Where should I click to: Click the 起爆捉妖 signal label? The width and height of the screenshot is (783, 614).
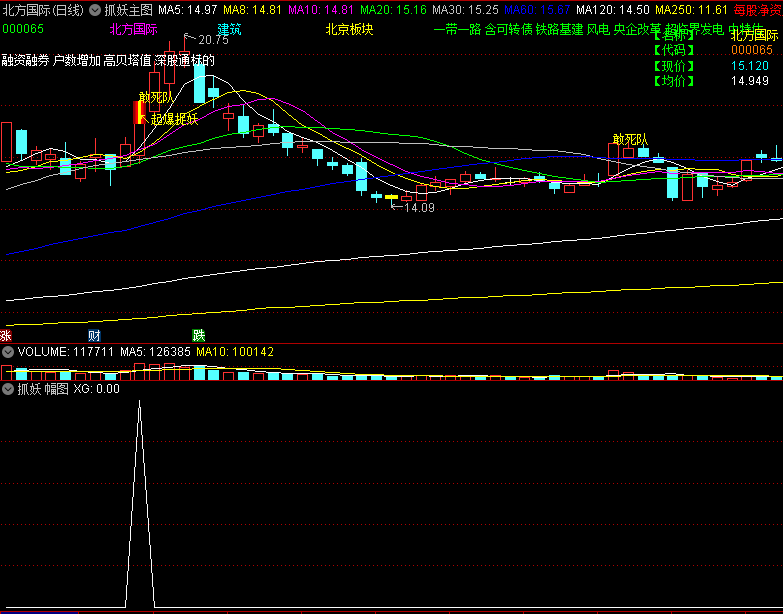pyautogui.click(x=174, y=119)
